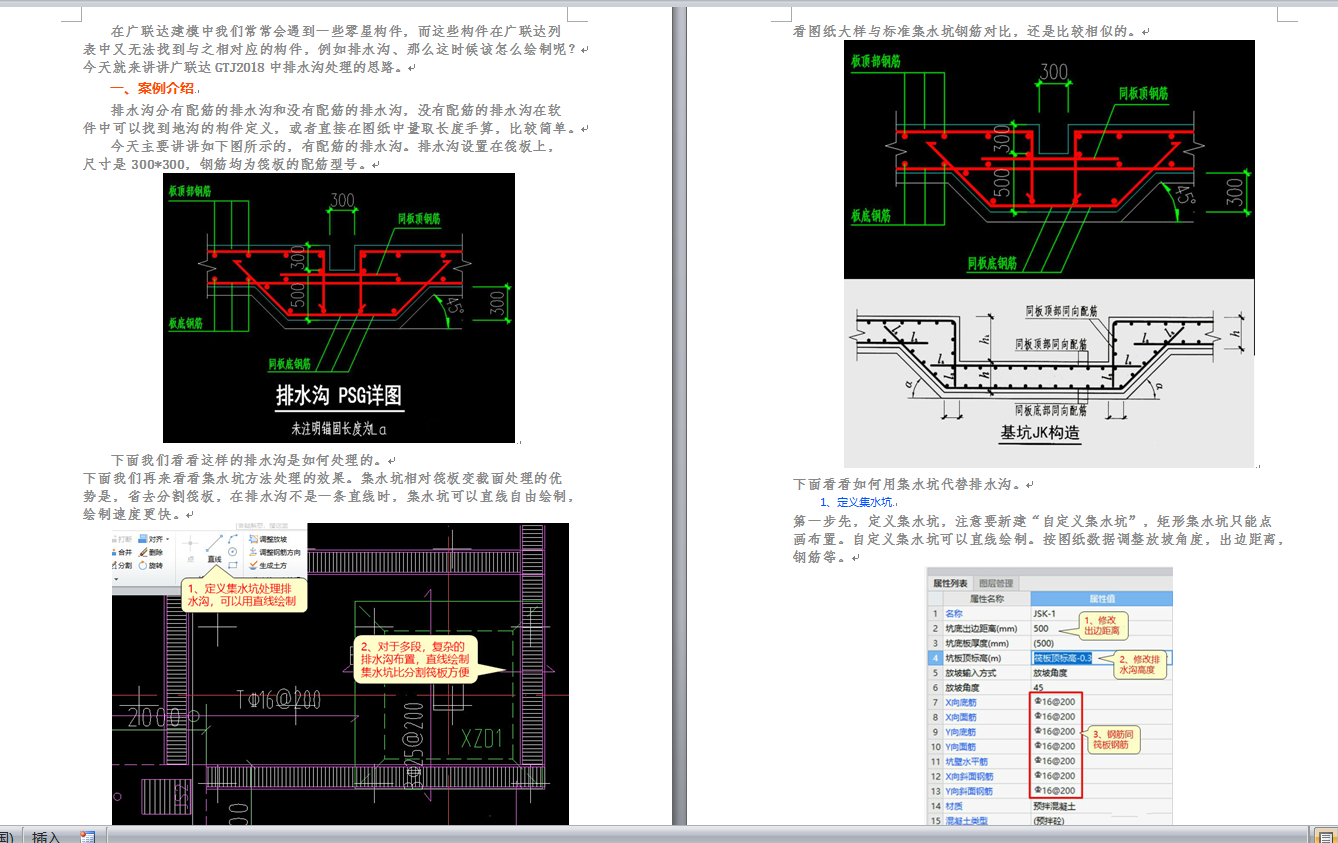The height and width of the screenshot is (843, 1338).
Task: Click the 调整放坡 tool icon
Action: tap(253, 539)
